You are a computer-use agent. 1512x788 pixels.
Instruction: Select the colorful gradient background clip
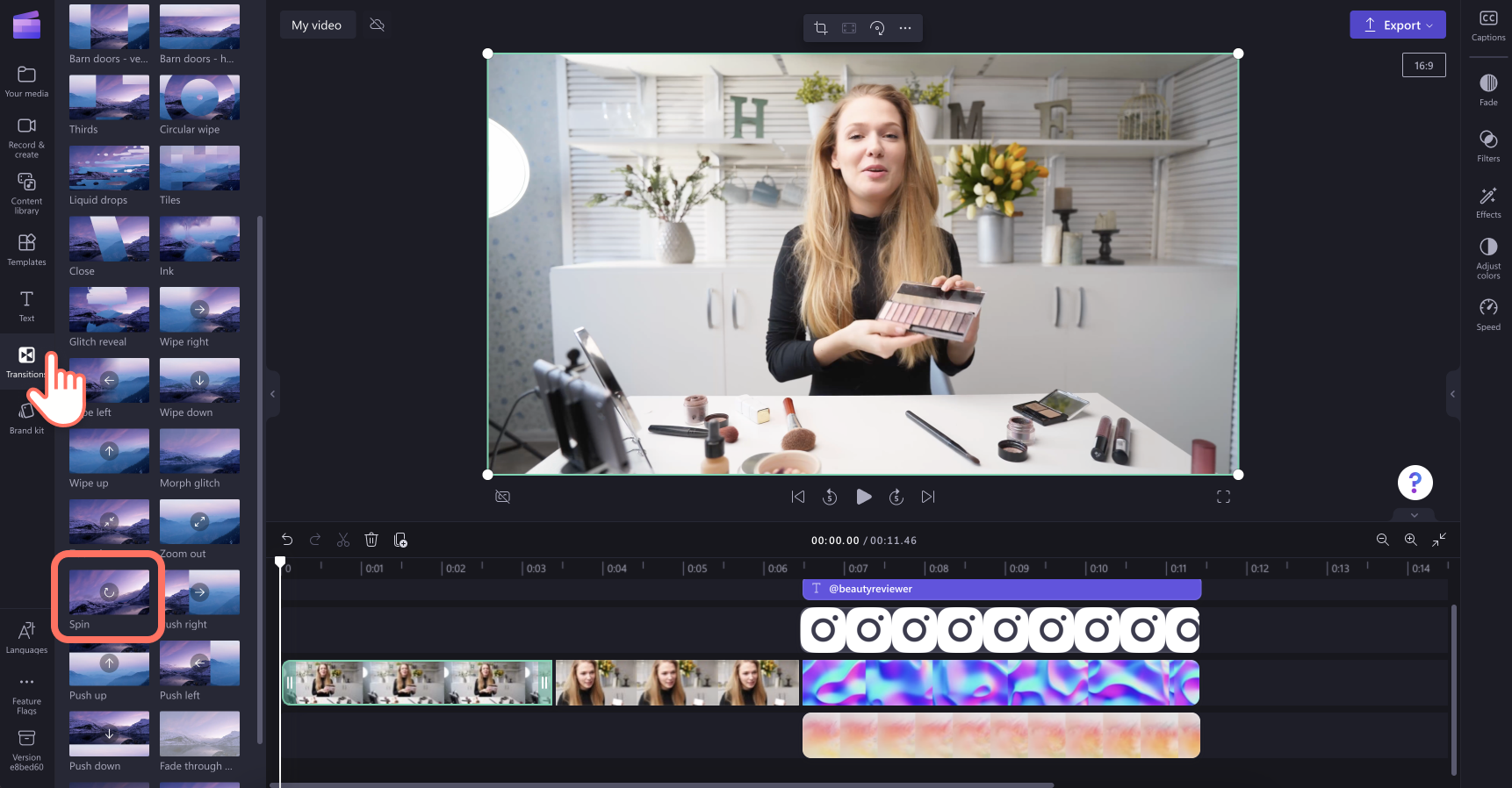1001,683
